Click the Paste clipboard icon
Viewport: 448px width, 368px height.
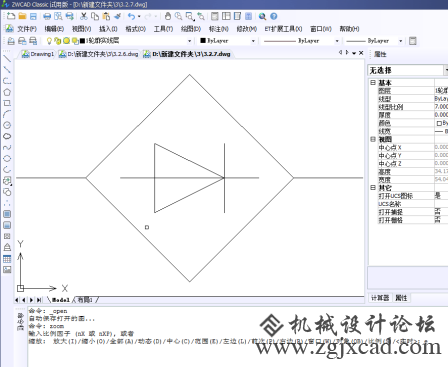click(106, 16)
